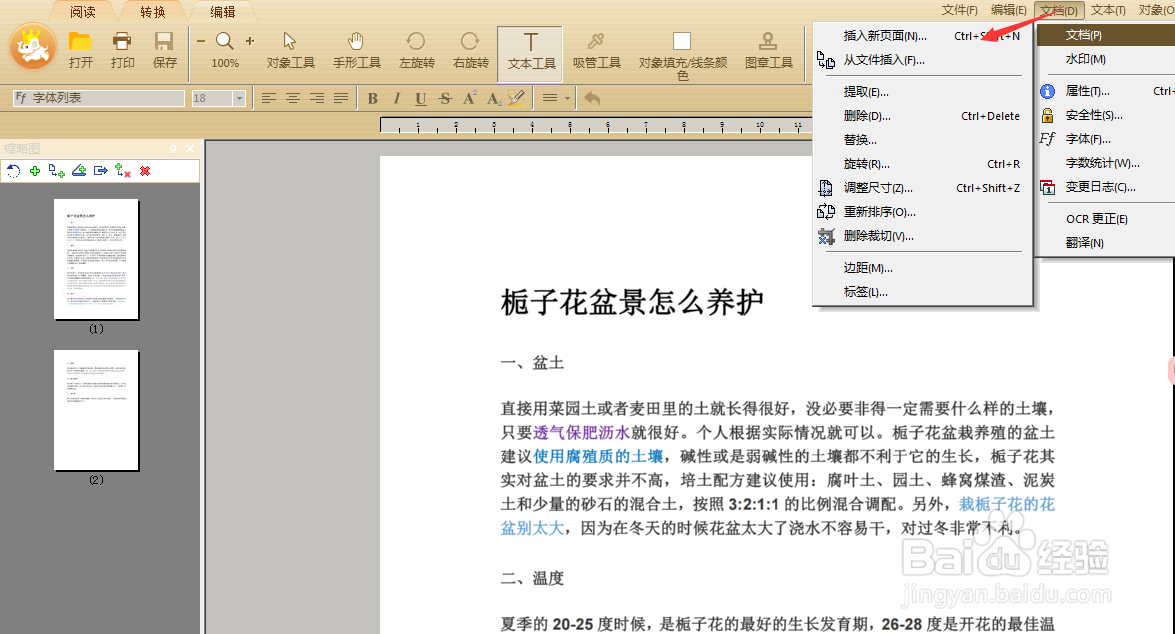Viewport: 1175px width, 634px height.
Task: Justify text alignment
Action: tap(341, 98)
